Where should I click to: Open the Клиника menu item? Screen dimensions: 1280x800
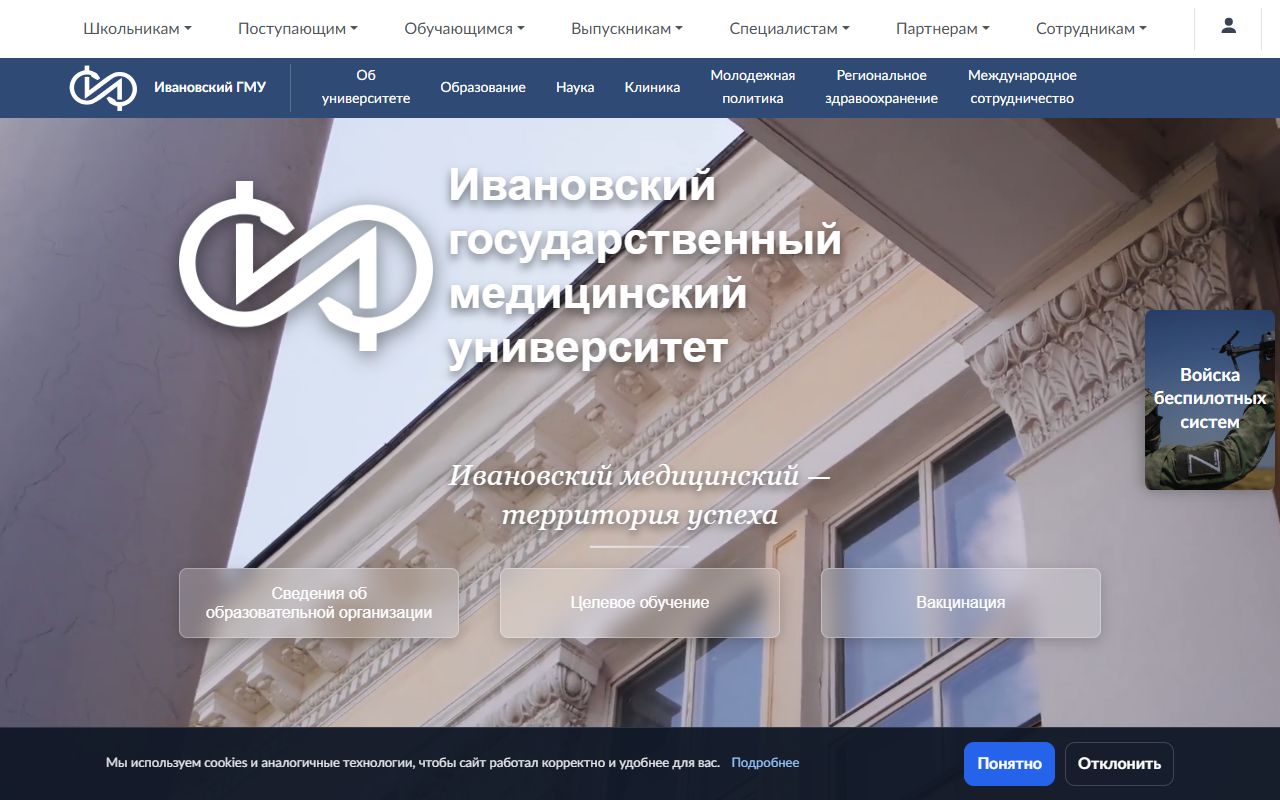coord(652,87)
